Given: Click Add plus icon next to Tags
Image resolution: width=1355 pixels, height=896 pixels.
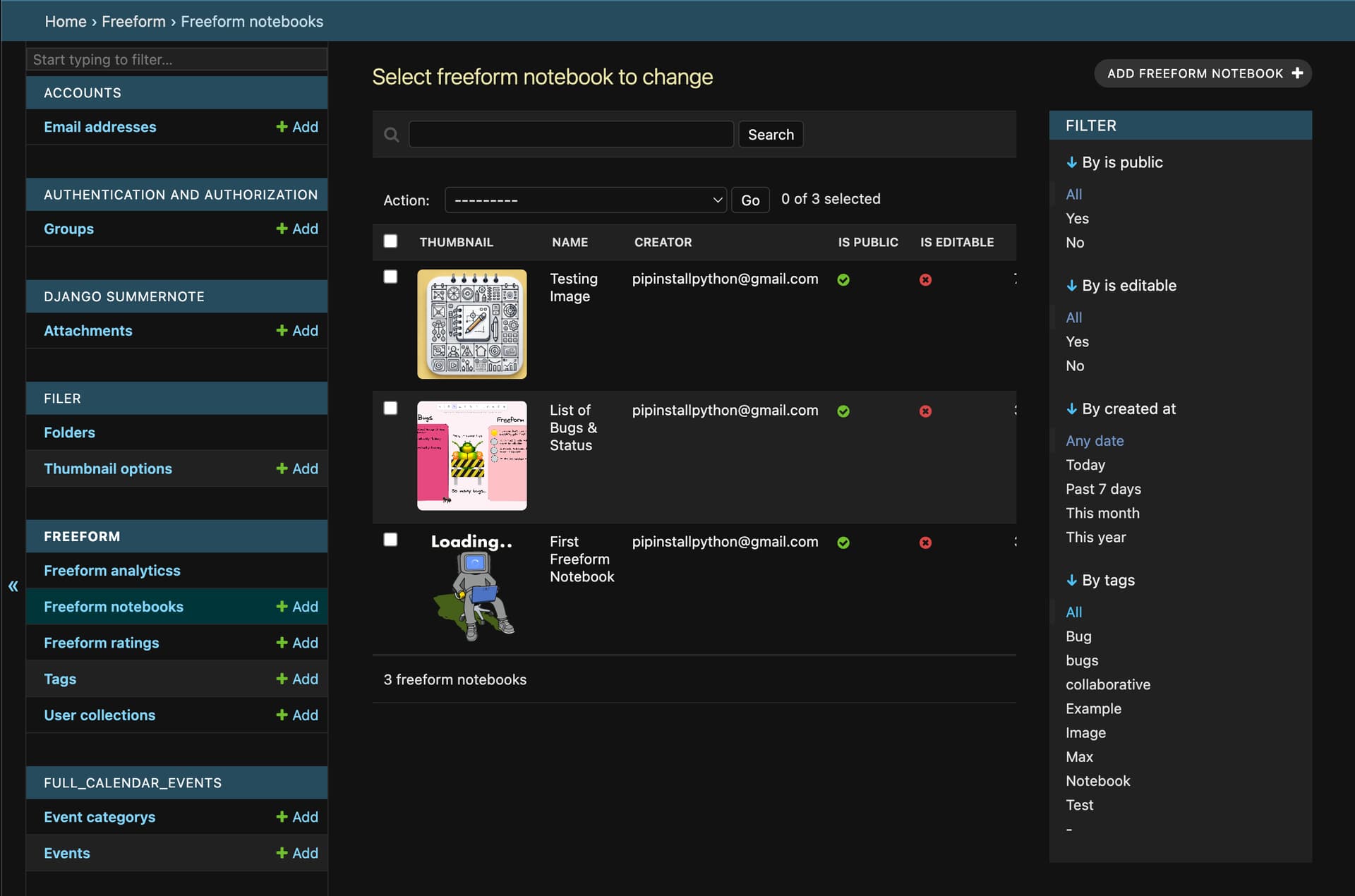Looking at the screenshot, I should click(x=282, y=679).
